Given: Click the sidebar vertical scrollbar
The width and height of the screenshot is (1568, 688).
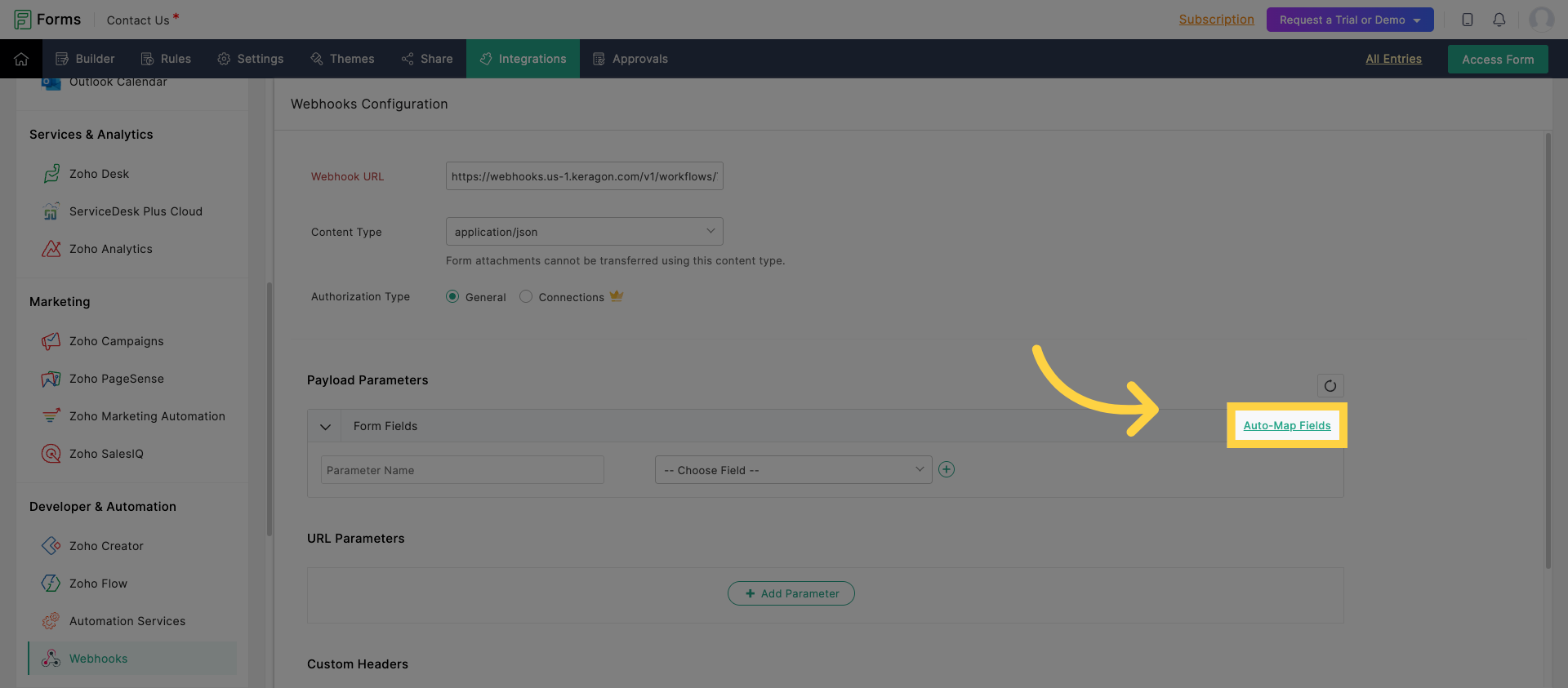Looking at the screenshot, I should coord(269,408).
